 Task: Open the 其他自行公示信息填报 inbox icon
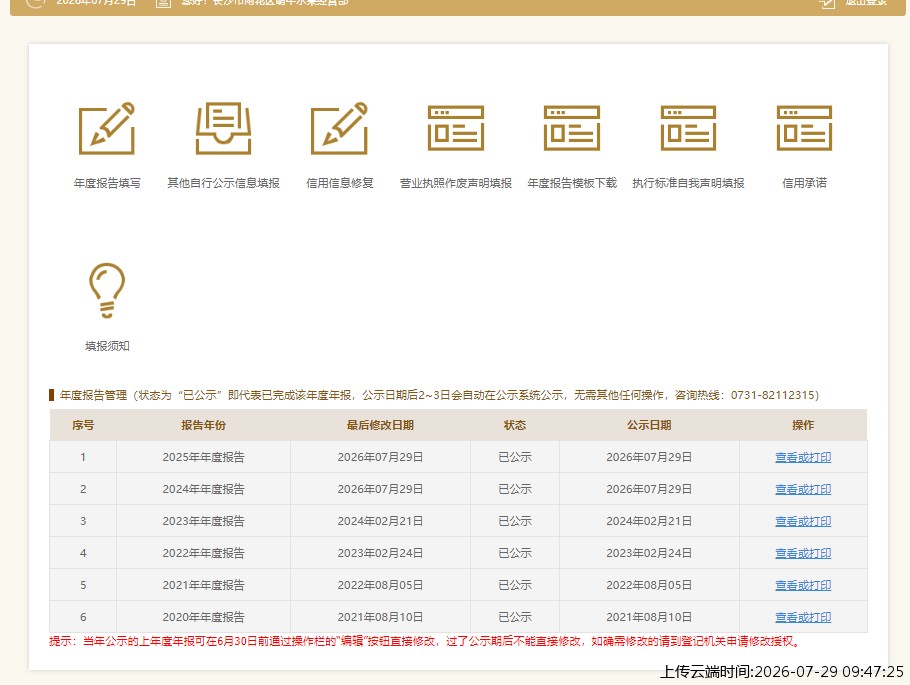223,128
